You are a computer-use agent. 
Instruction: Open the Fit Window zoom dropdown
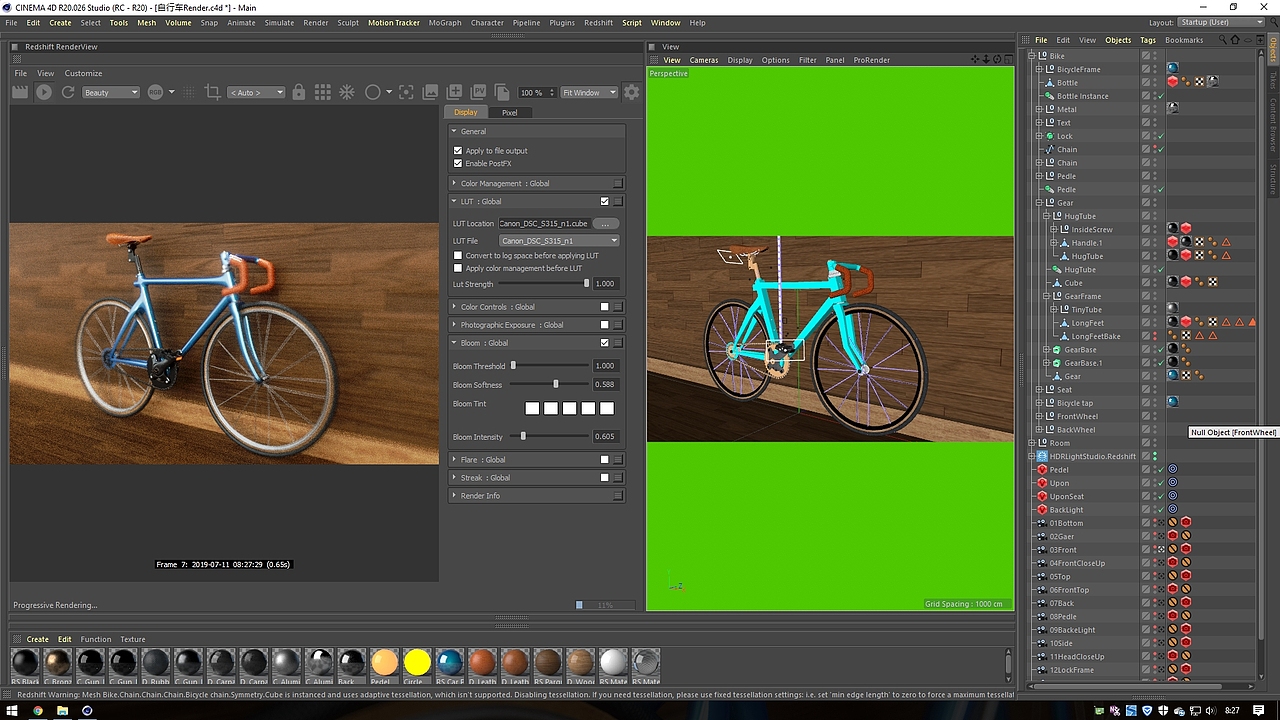click(589, 91)
